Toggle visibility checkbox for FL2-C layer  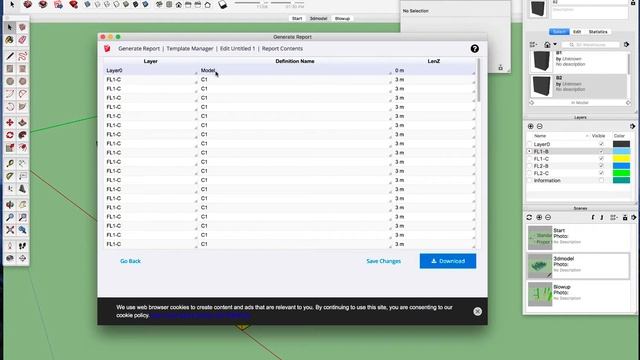601,173
